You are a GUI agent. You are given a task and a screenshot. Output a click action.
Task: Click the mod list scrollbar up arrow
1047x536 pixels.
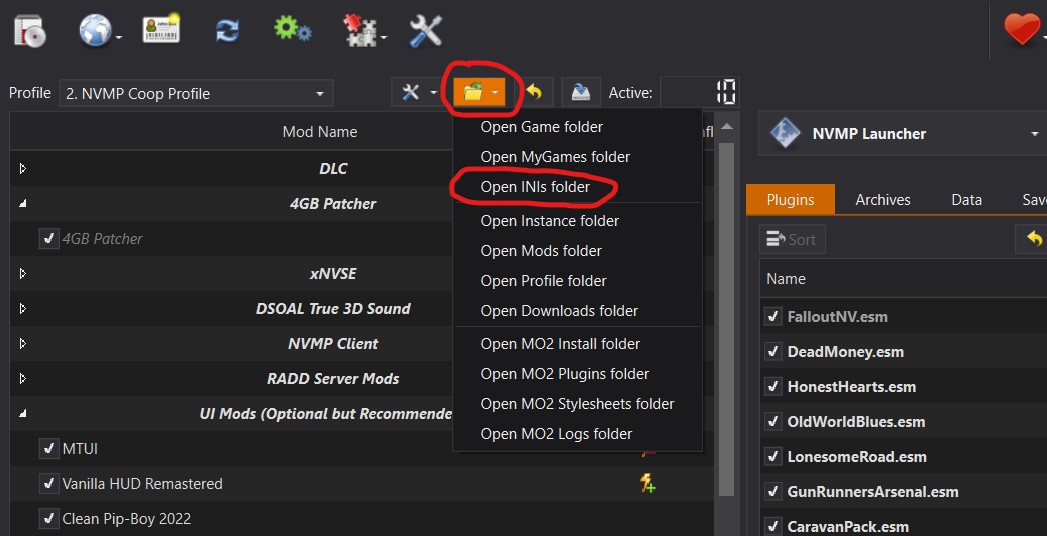click(x=726, y=127)
